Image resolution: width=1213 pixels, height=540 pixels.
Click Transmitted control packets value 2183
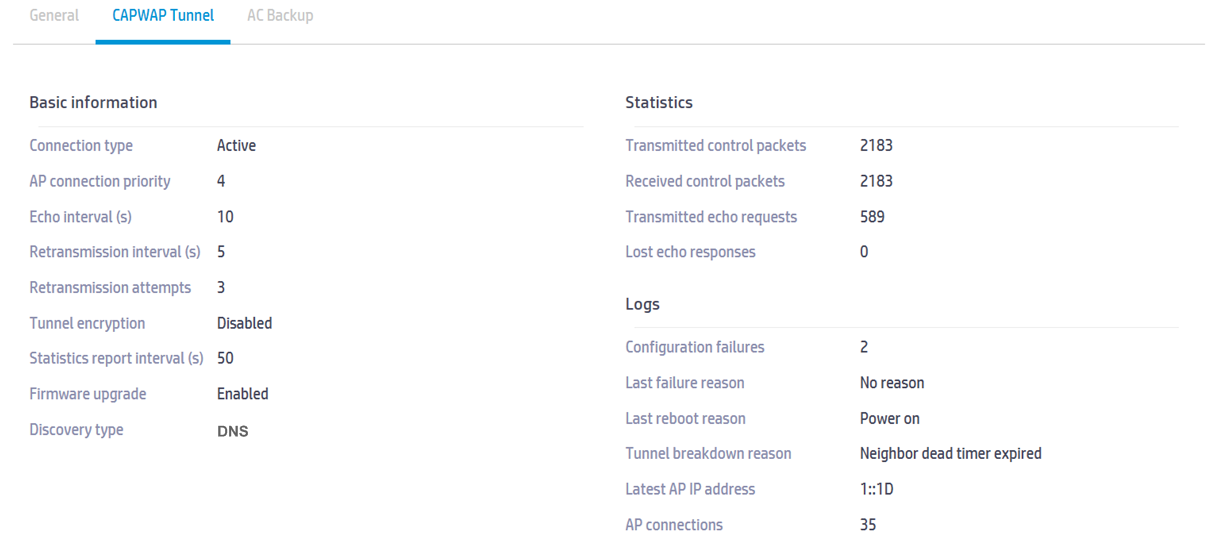tap(876, 146)
